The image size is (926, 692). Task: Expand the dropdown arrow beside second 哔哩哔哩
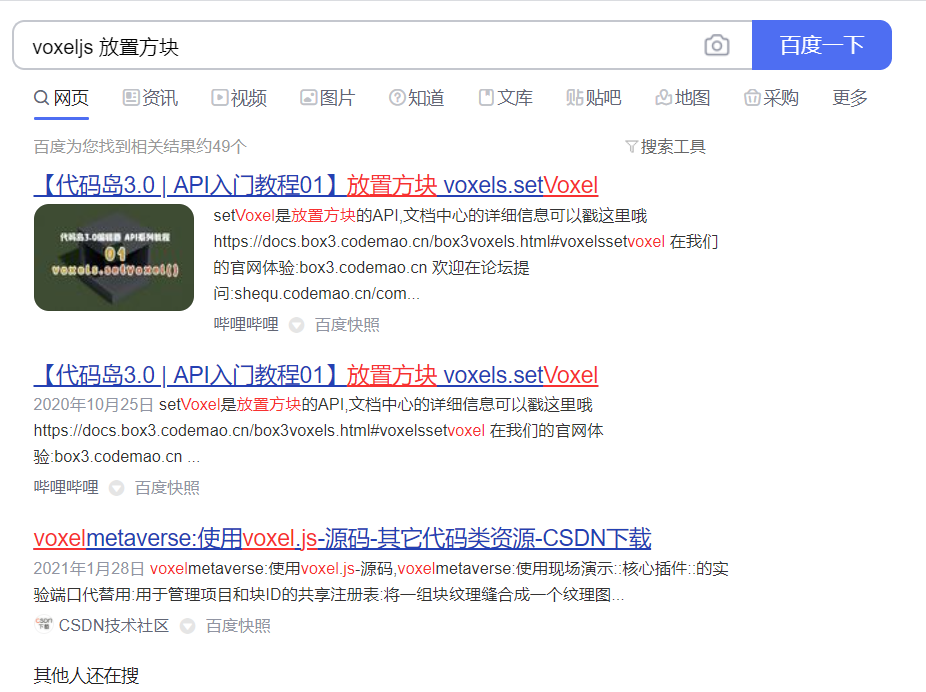click(116, 488)
